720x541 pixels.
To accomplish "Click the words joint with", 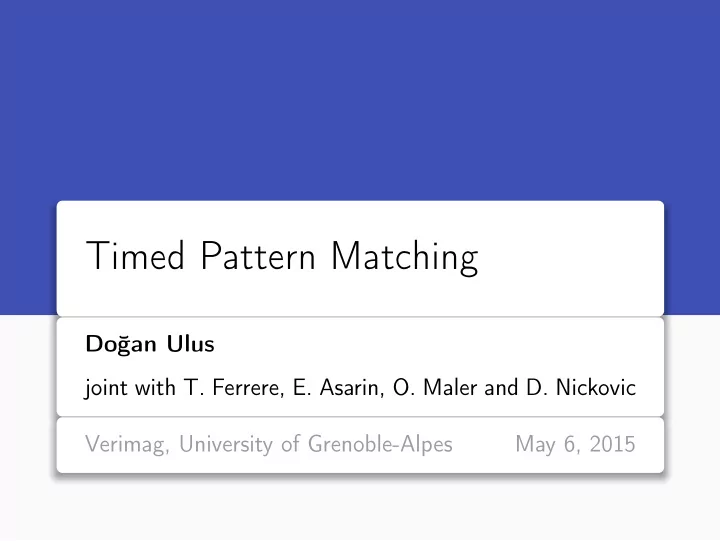I will click(x=129, y=388).
